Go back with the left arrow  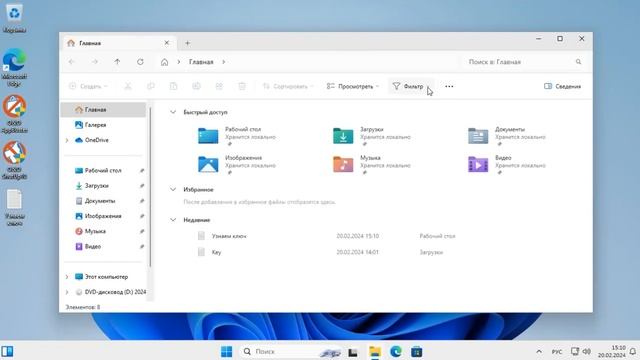[x=72, y=62]
